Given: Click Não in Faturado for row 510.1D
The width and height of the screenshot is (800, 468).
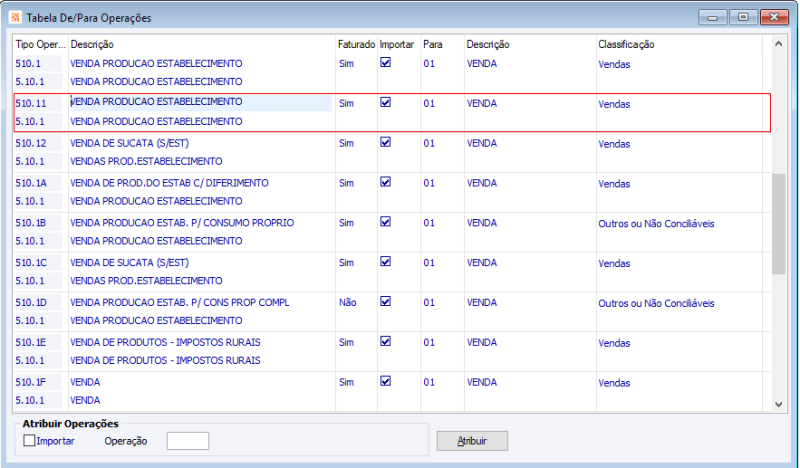Looking at the screenshot, I should pos(347,302).
